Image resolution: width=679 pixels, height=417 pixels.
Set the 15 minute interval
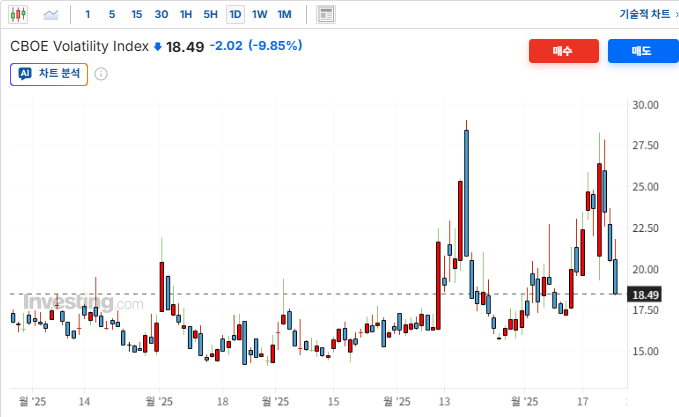pyautogui.click(x=136, y=14)
